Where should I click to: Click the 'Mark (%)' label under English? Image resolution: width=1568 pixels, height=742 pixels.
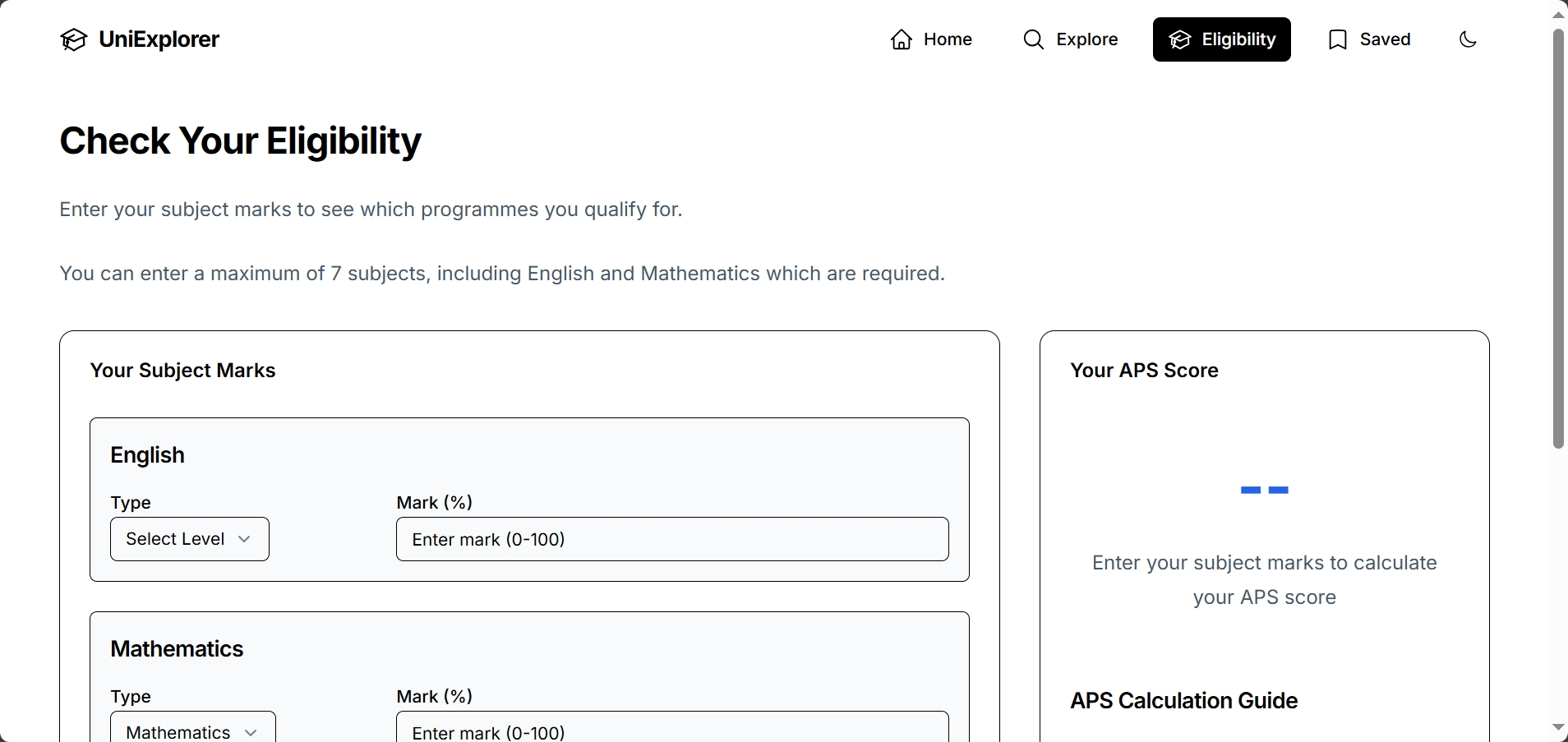click(x=435, y=503)
